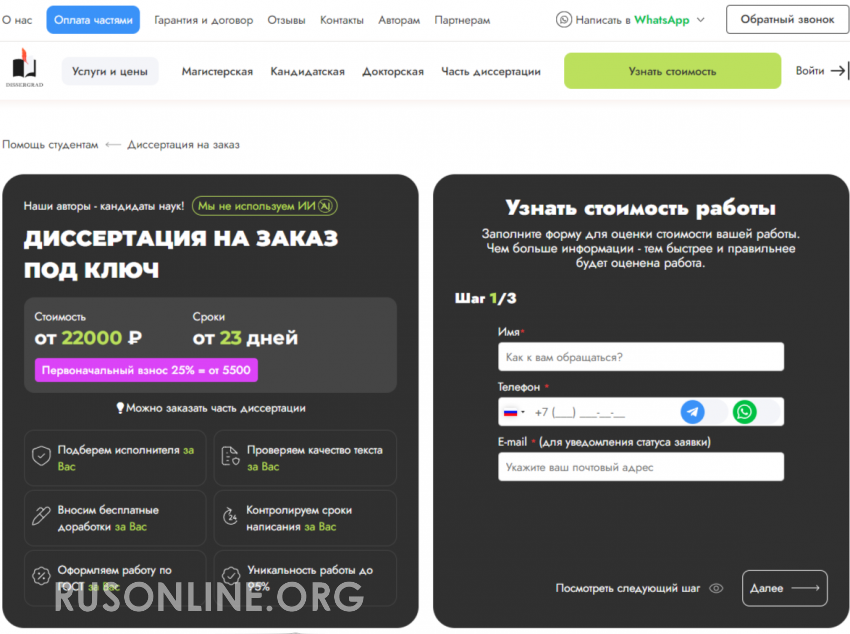Screen dimensions: 850x634
Task: Focus the Имя input field
Action: tap(640, 357)
